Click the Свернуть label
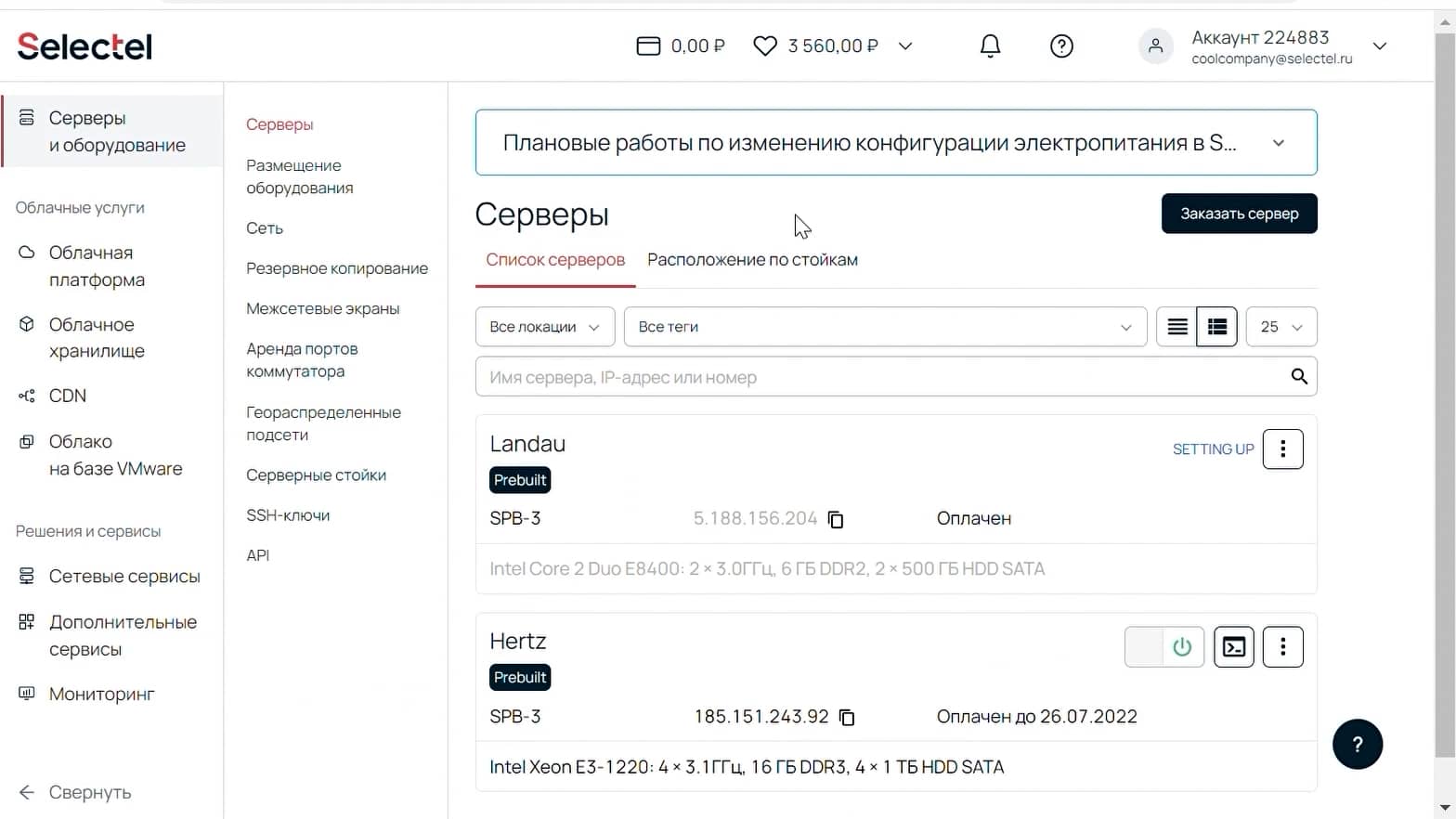Image resolution: width=1456 pixels, height=819 pixels. pyautogui.click(x=90, y=792)
